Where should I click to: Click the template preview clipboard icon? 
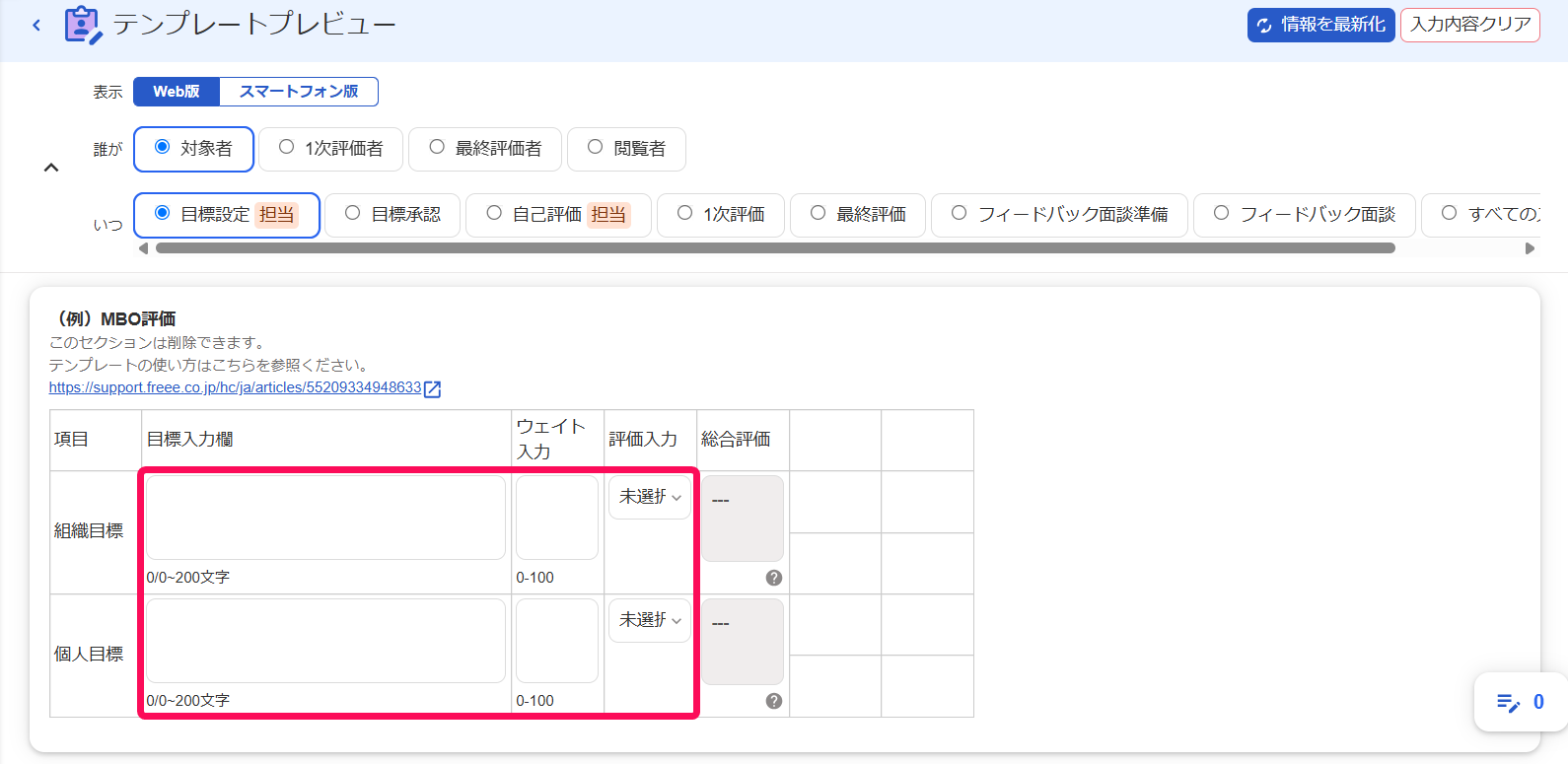point(84,26)
